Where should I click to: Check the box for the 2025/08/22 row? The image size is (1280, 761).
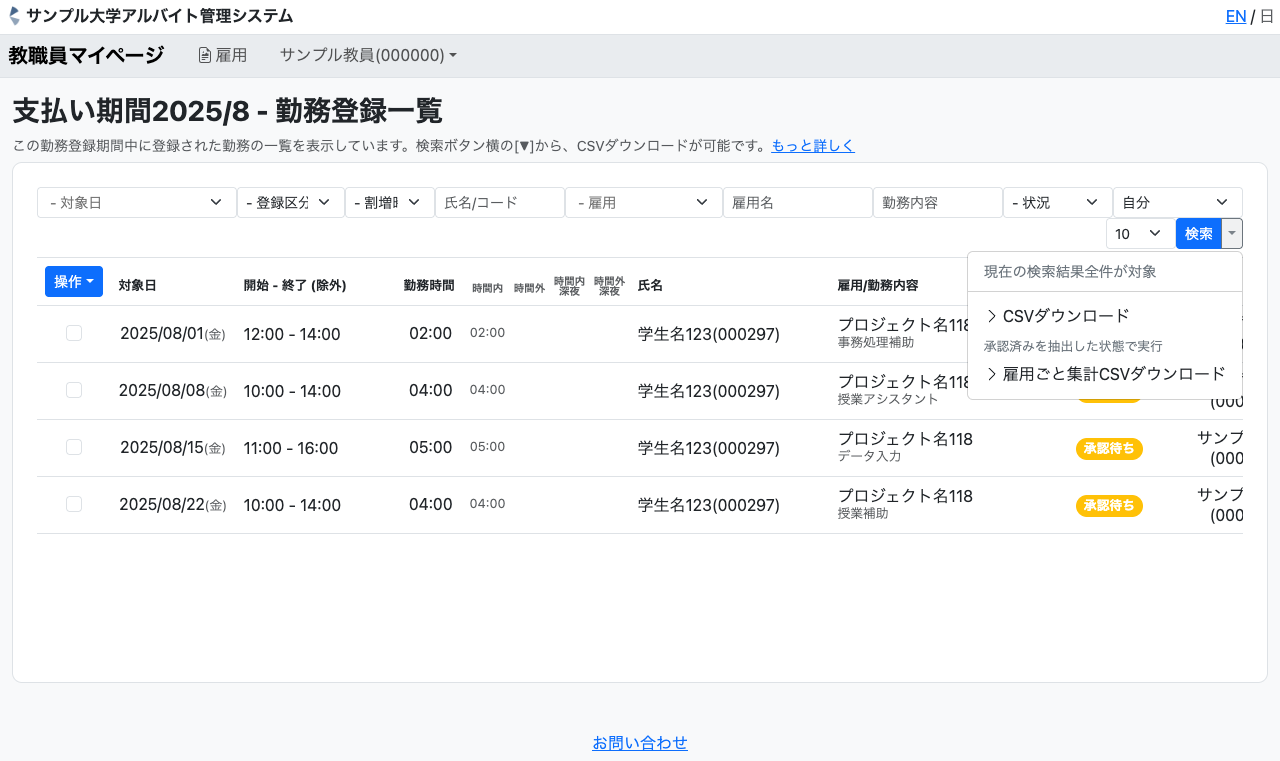pyautogui.click(x=74, y=504)
